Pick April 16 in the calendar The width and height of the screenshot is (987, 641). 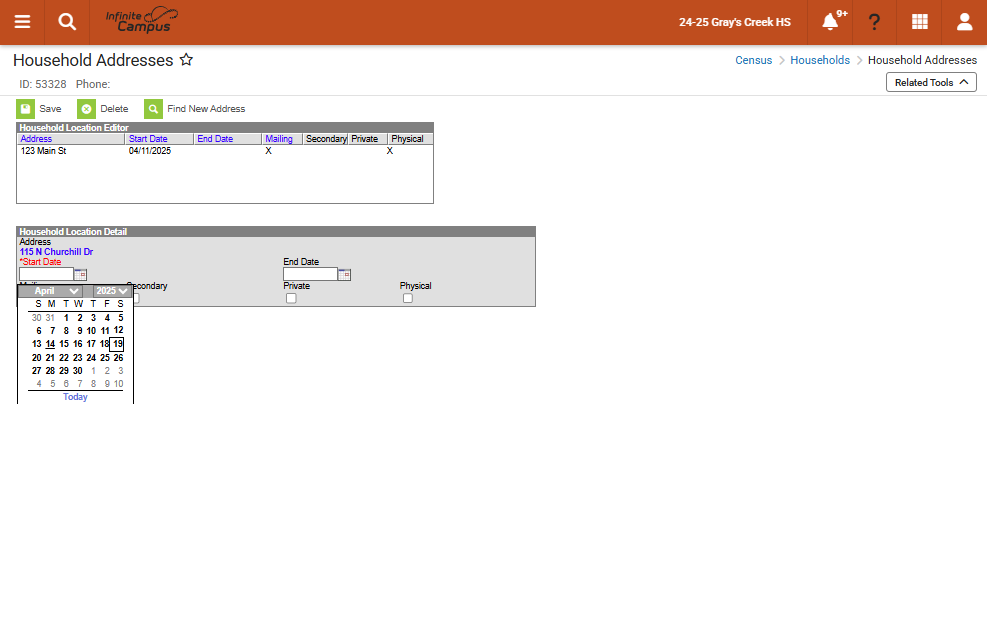[77, 344]
